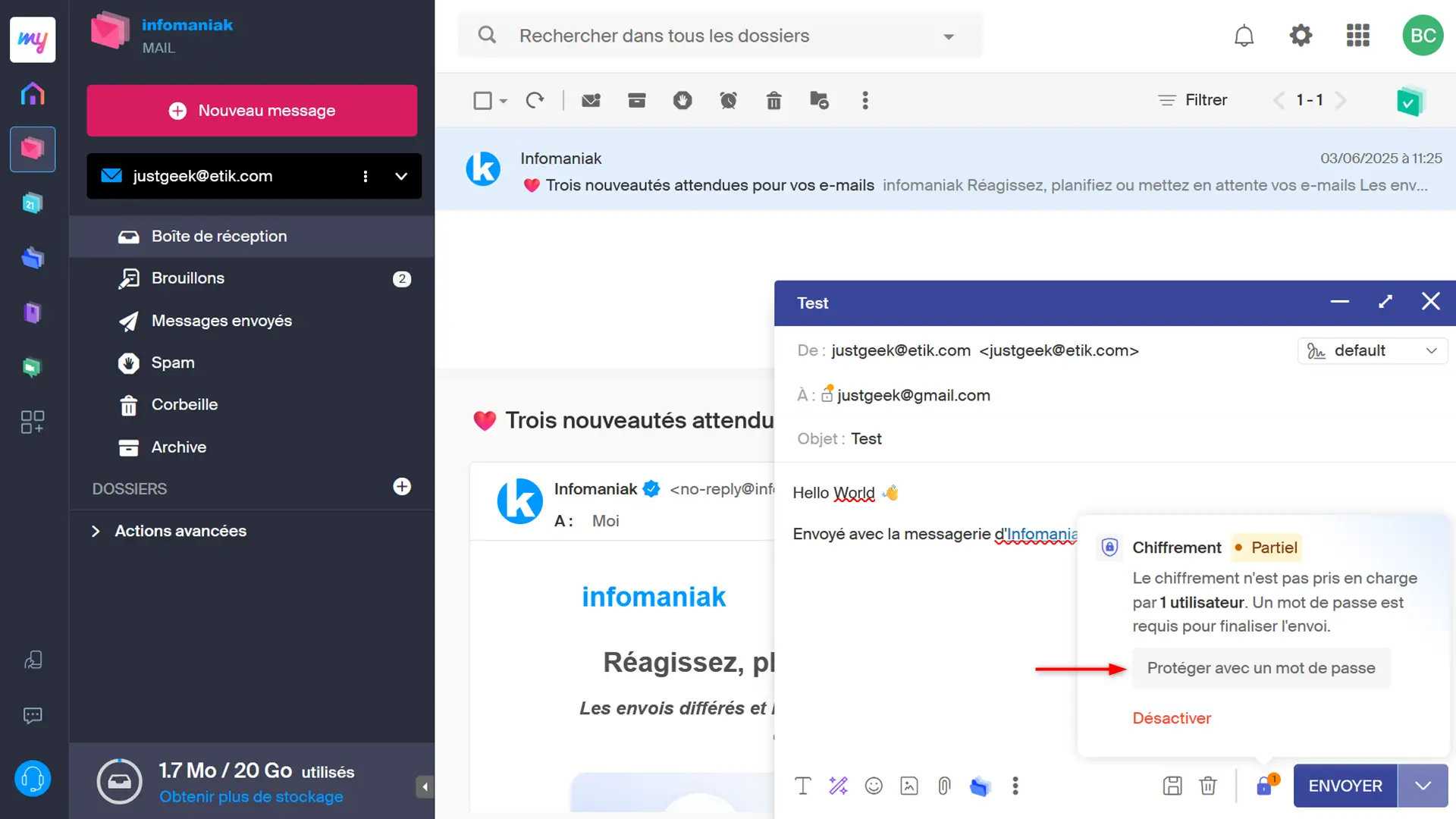Screen dimensions: 1456x819
Task: Expand the composer to full screen
Action: coord(1385,302)
